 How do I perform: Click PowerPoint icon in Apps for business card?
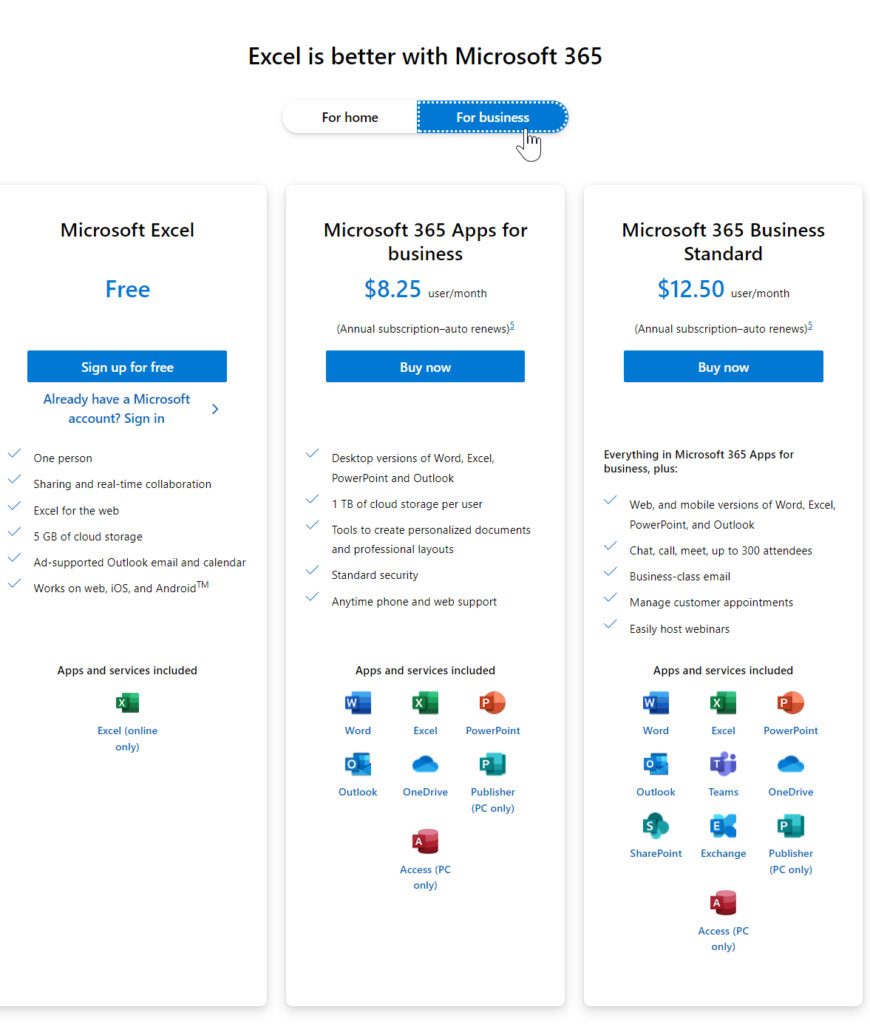coord(492,703)
